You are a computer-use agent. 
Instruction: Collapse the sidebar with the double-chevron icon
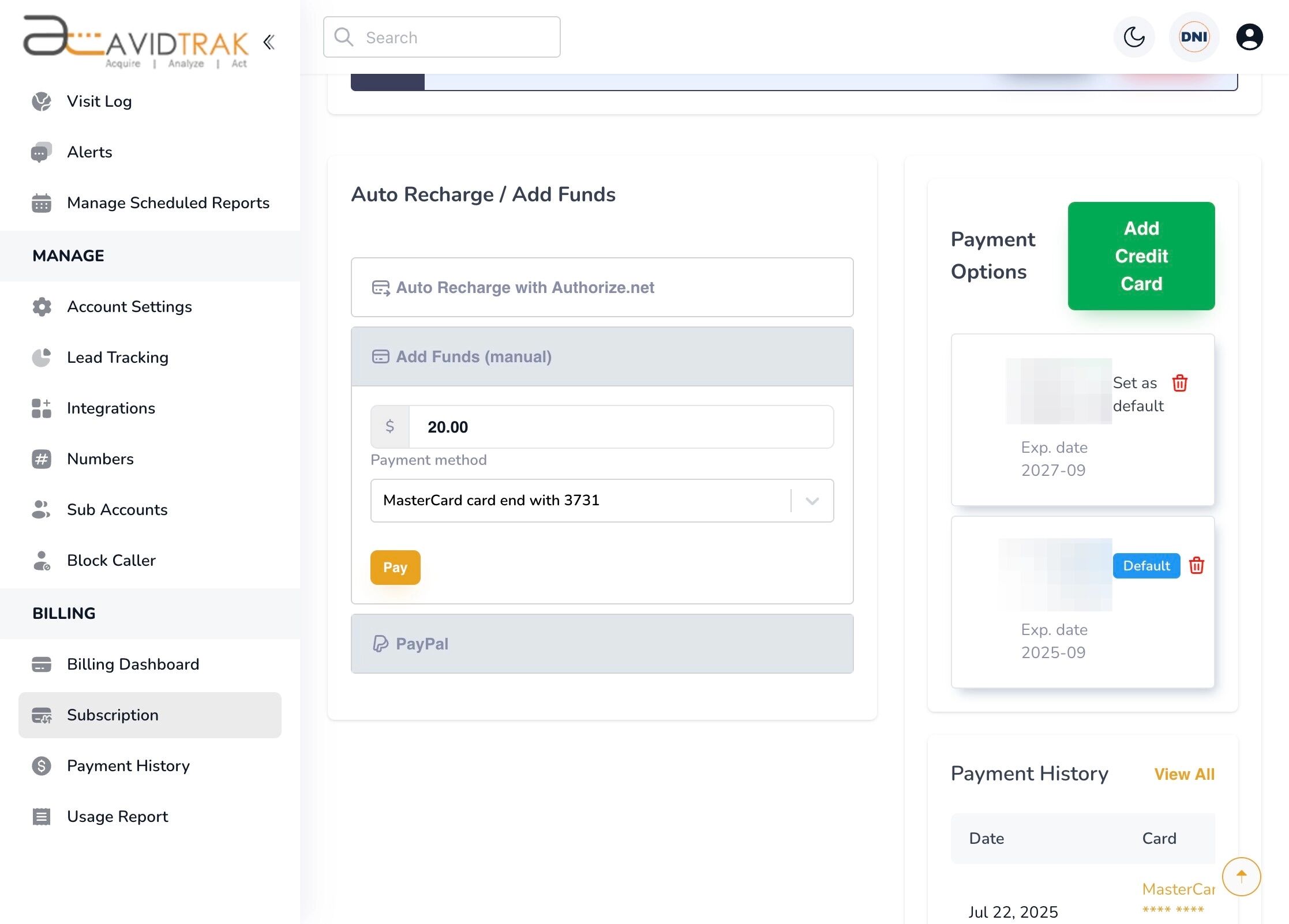click(269, 42)
